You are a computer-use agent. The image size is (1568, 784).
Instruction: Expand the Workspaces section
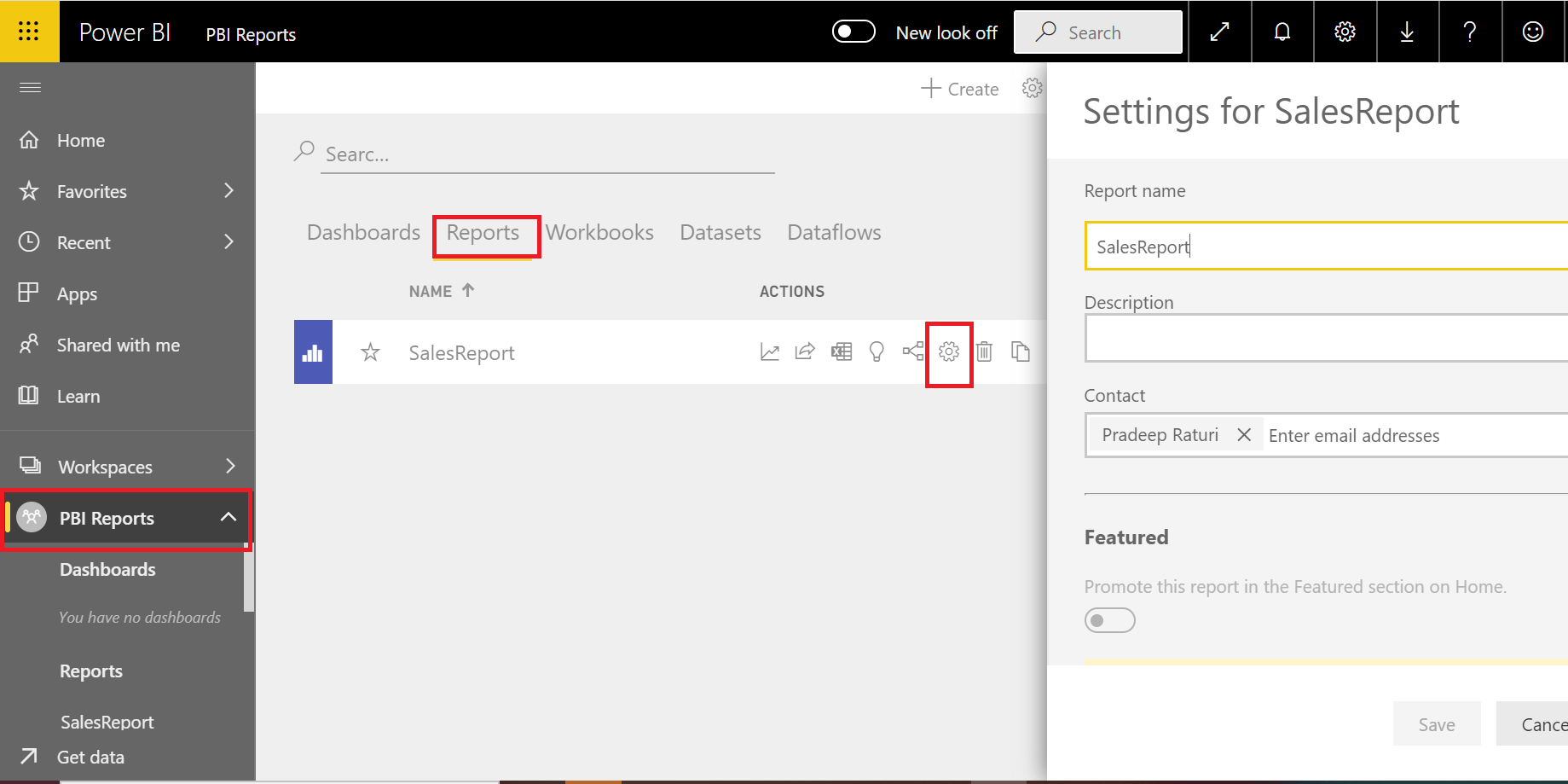pyautogui.click(x=229, y=466)
